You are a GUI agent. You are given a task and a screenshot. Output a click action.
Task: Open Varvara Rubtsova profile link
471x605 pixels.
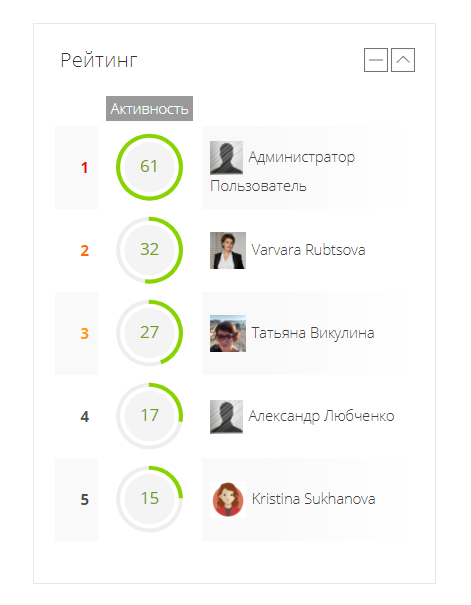[308, 250]
